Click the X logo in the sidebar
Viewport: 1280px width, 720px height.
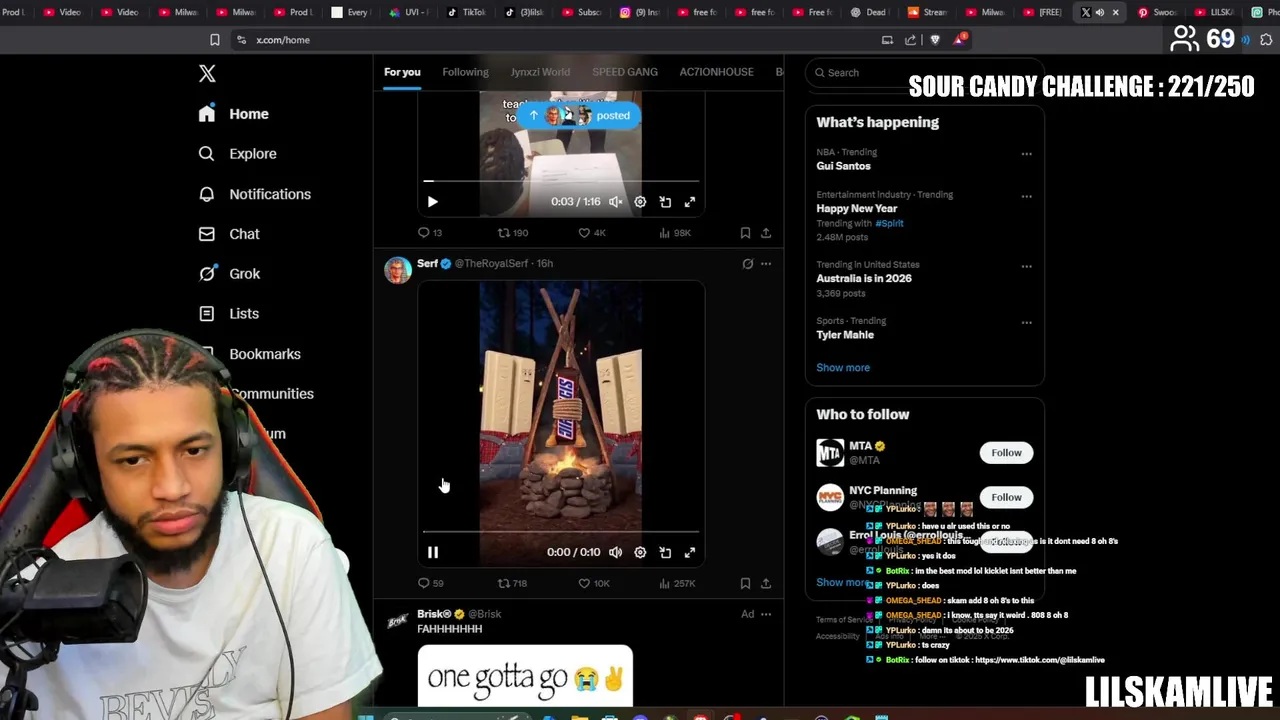coord(207,74)
